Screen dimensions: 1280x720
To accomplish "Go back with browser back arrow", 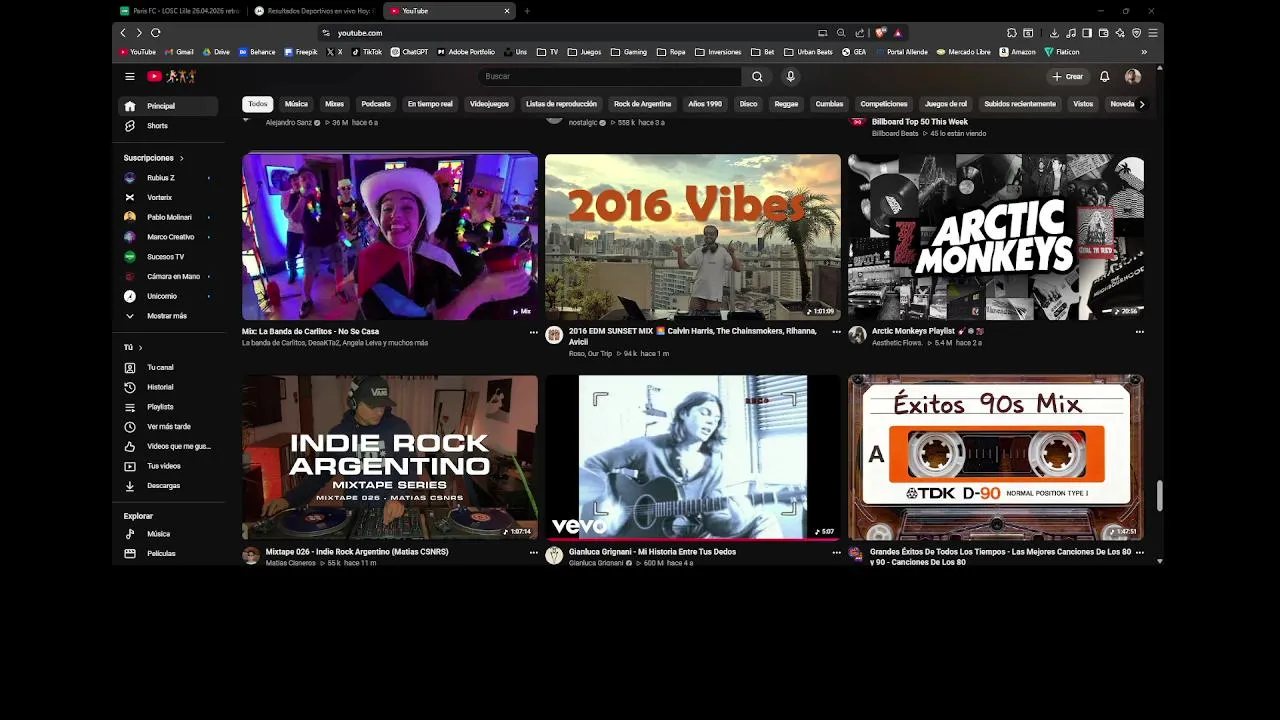I will 123,33.
